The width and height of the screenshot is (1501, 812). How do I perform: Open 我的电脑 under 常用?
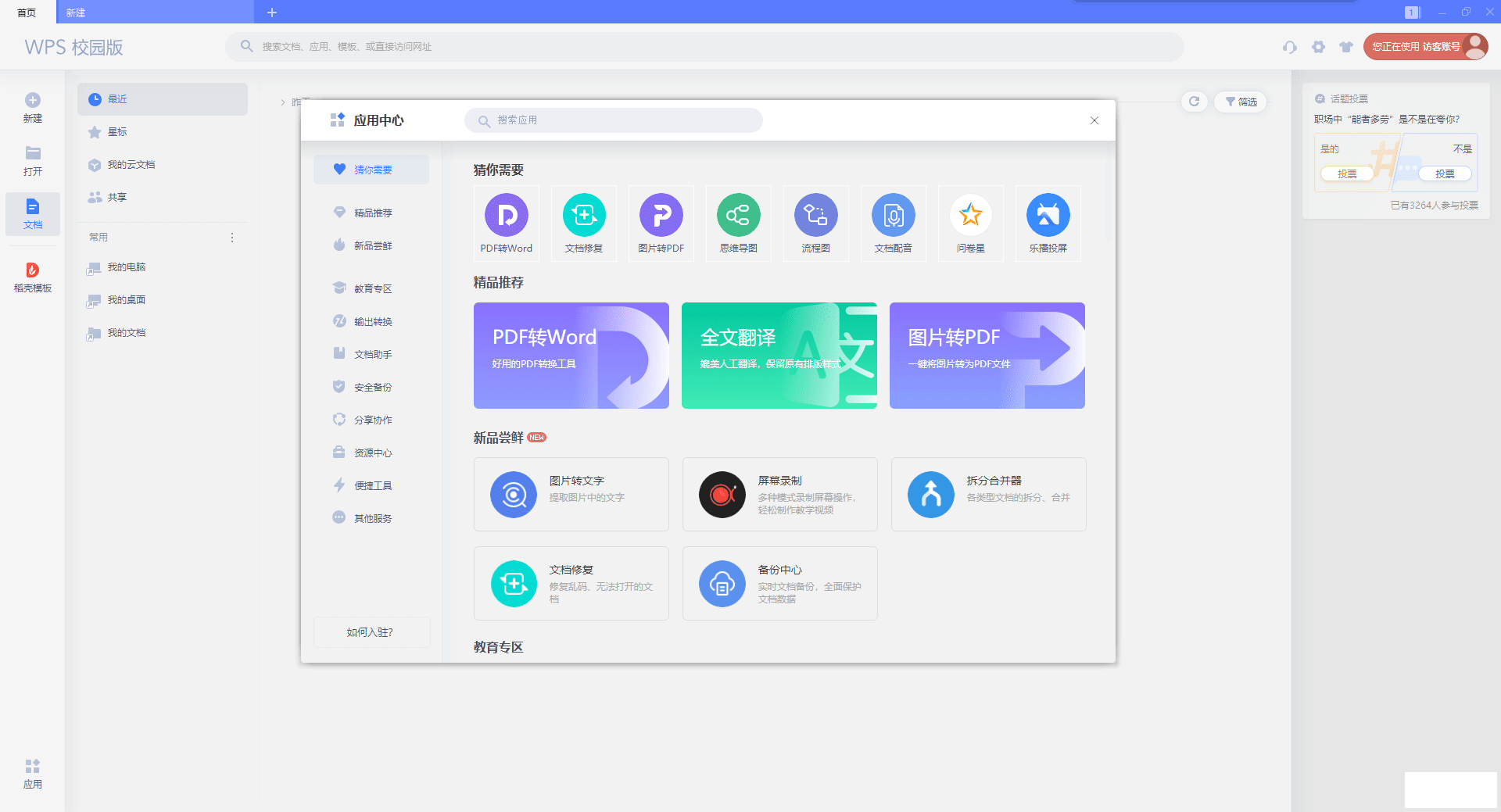pos(163,267)
